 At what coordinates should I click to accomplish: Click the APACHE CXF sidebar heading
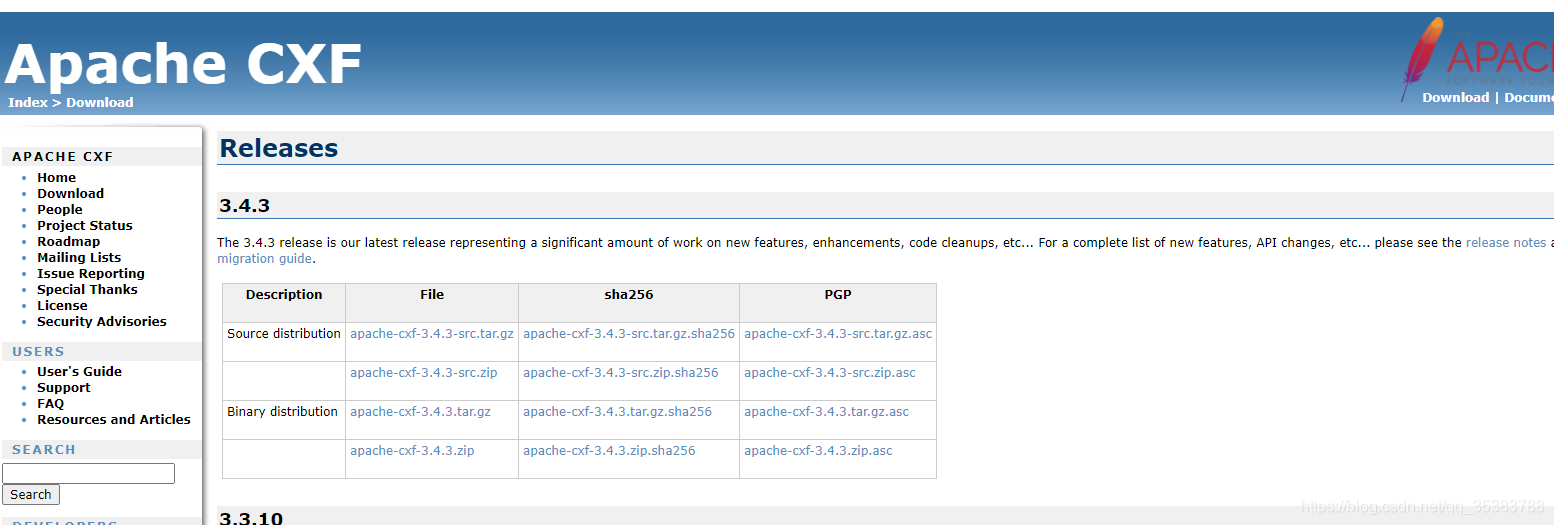(63, 156)
